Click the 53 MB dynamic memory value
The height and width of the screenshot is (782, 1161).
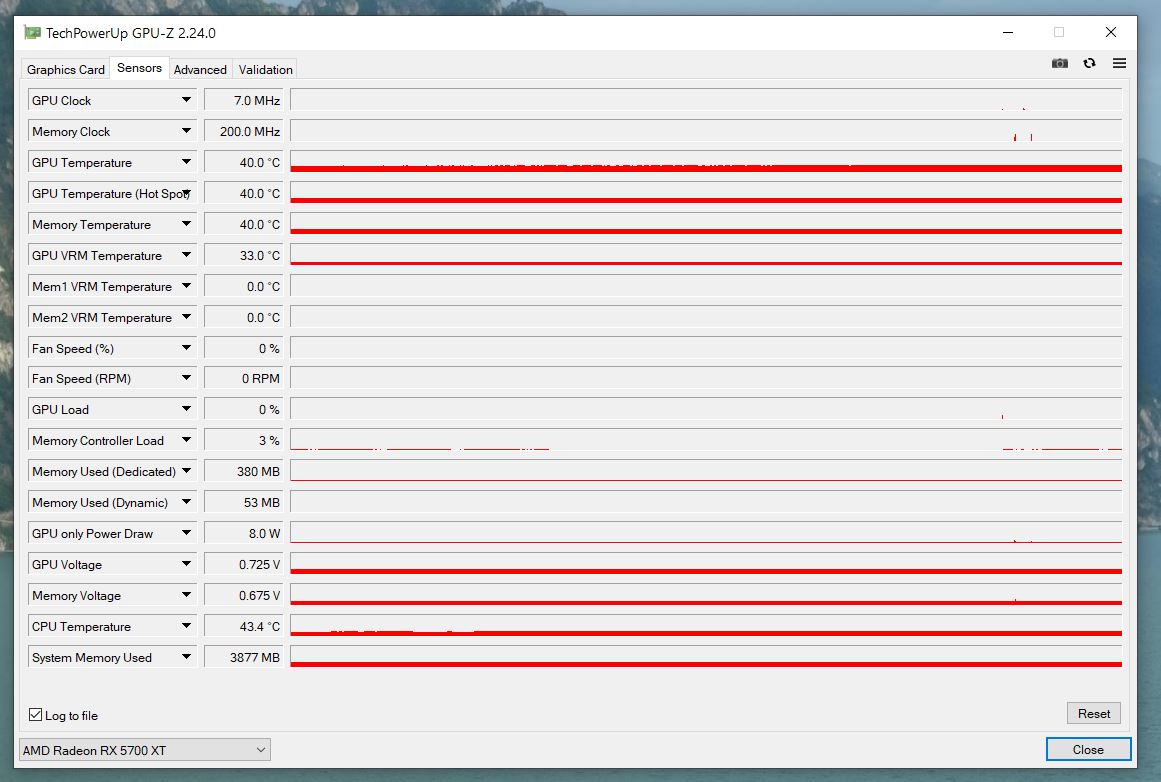click(244, 503)
